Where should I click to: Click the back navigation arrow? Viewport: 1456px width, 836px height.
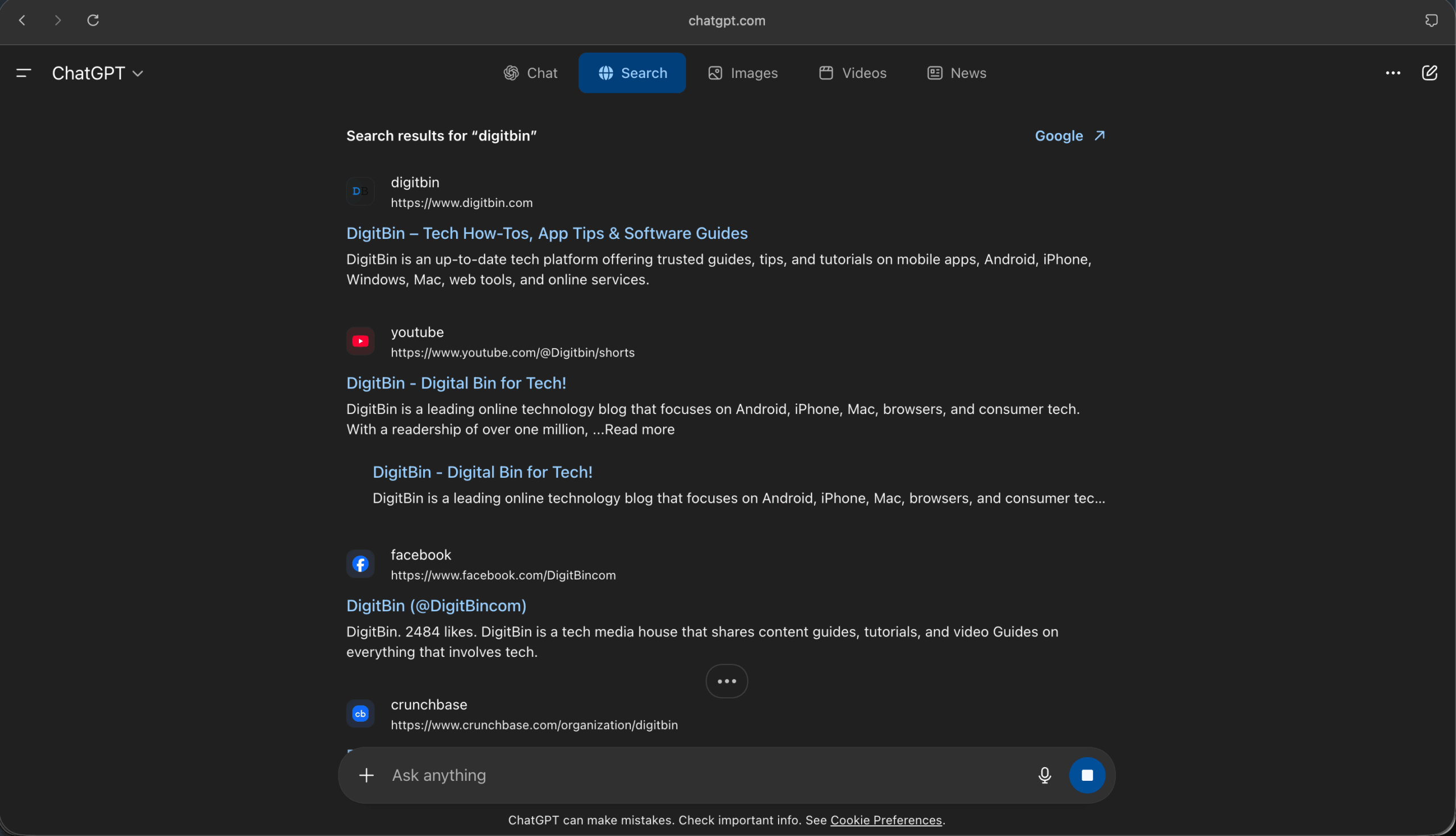point(22,20)
